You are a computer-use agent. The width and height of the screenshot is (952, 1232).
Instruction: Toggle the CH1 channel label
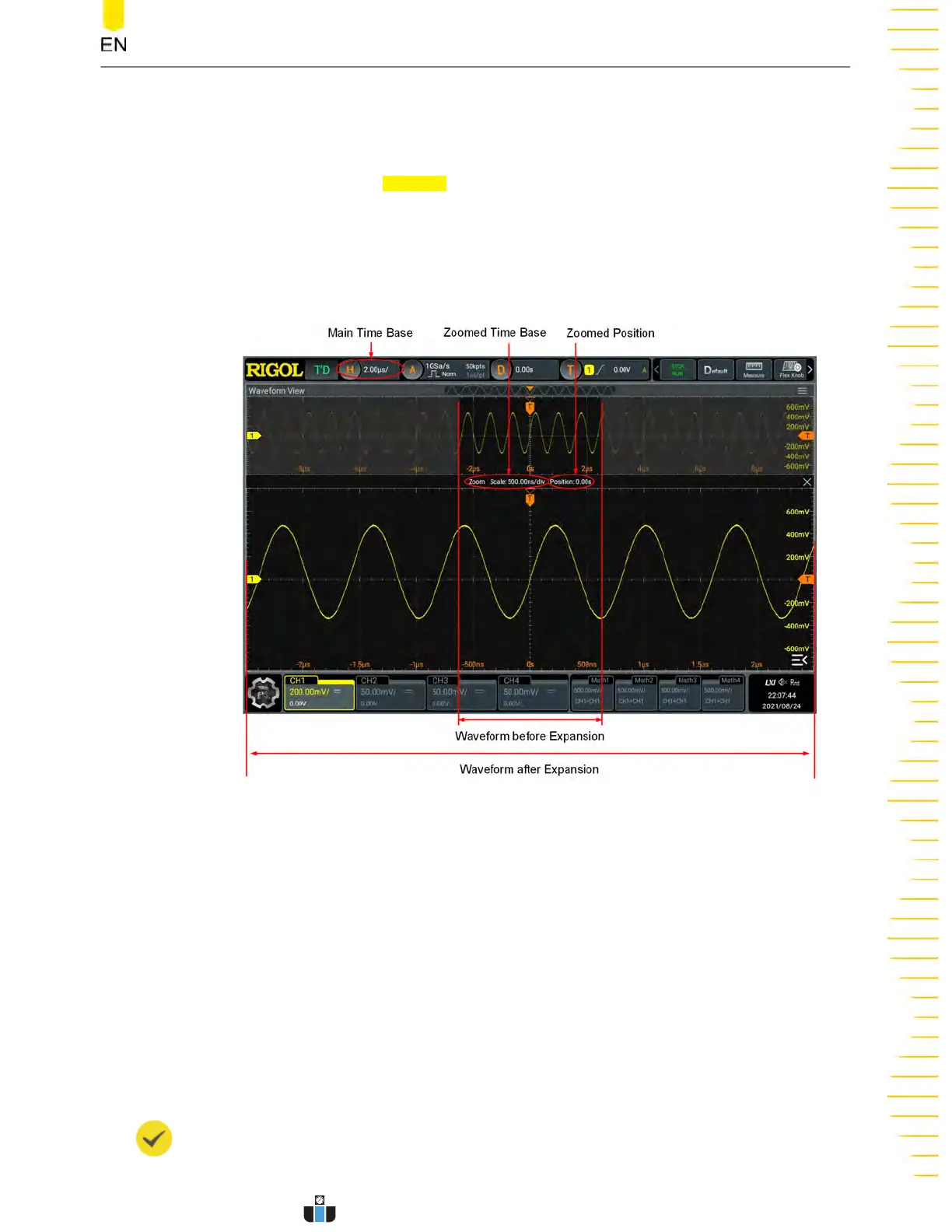tap(297, 681)
